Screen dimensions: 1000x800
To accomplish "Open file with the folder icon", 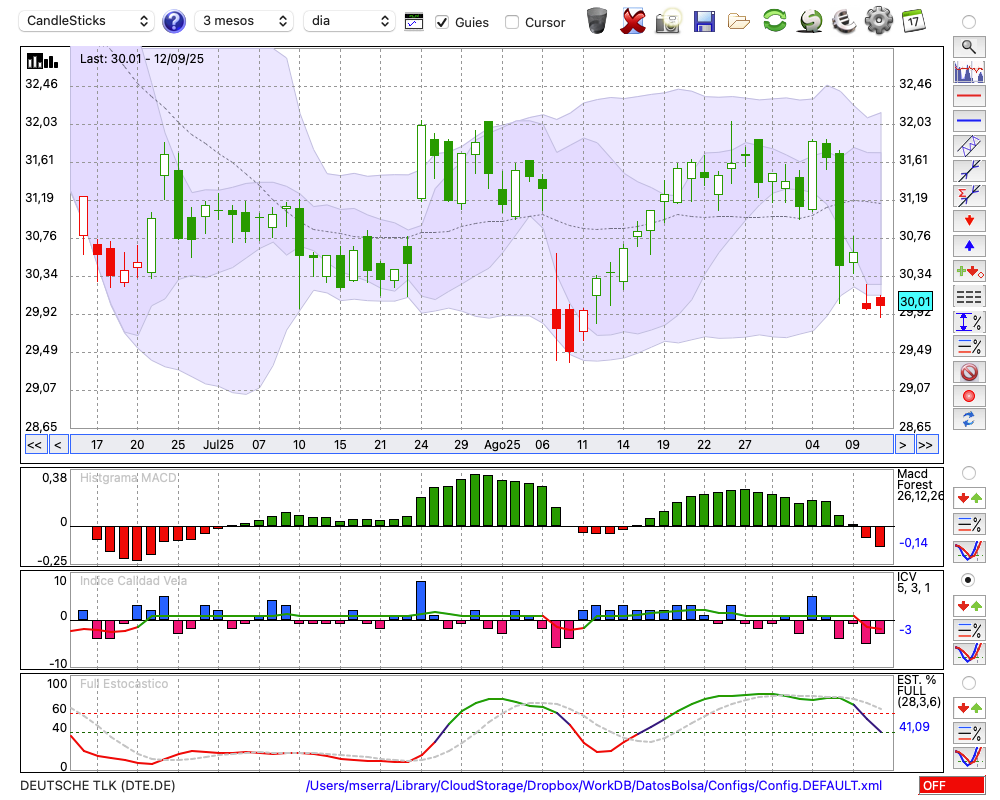I will tap(739, 22).
